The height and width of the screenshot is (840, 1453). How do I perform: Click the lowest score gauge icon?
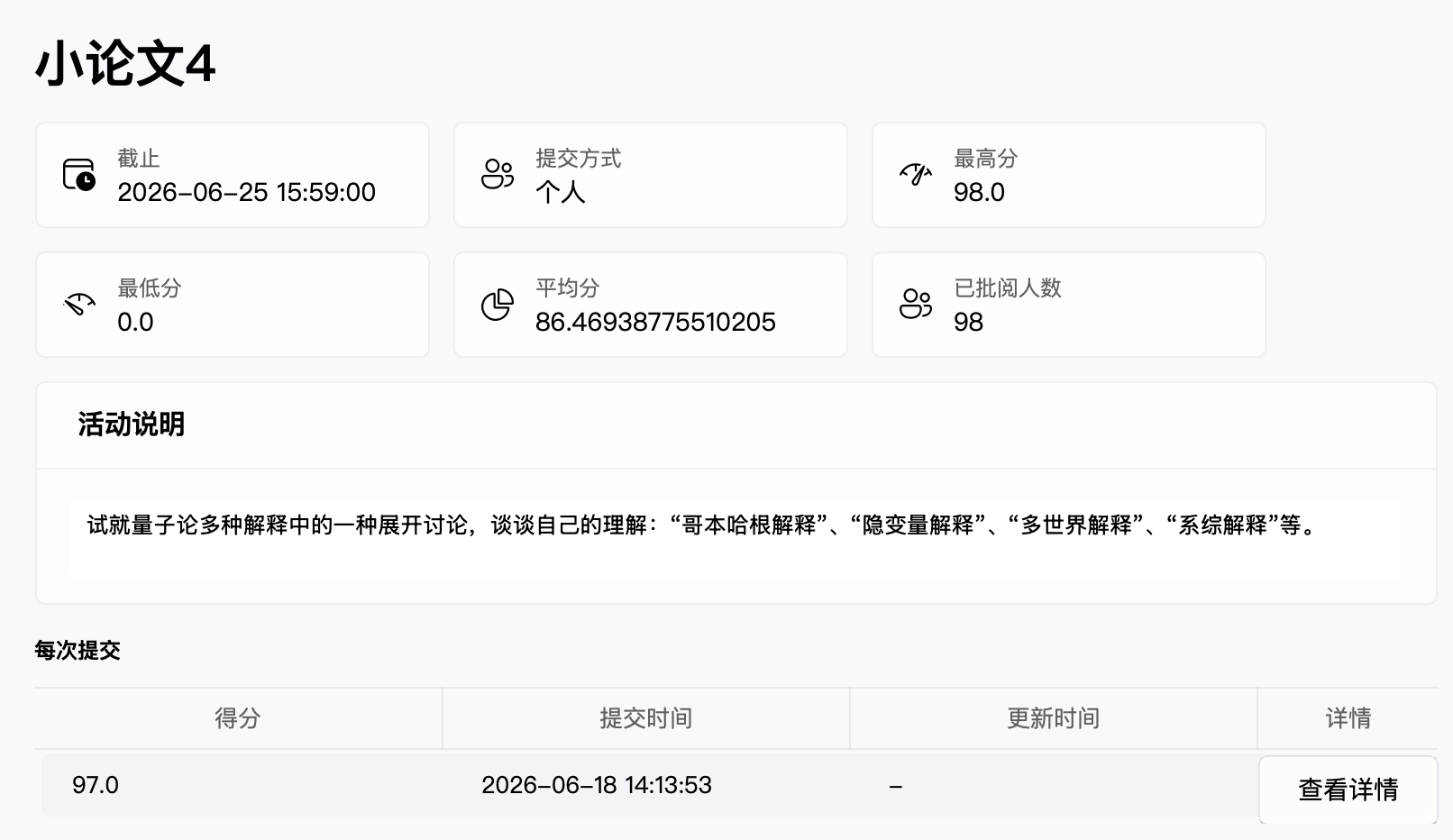[x=78, y=304]
